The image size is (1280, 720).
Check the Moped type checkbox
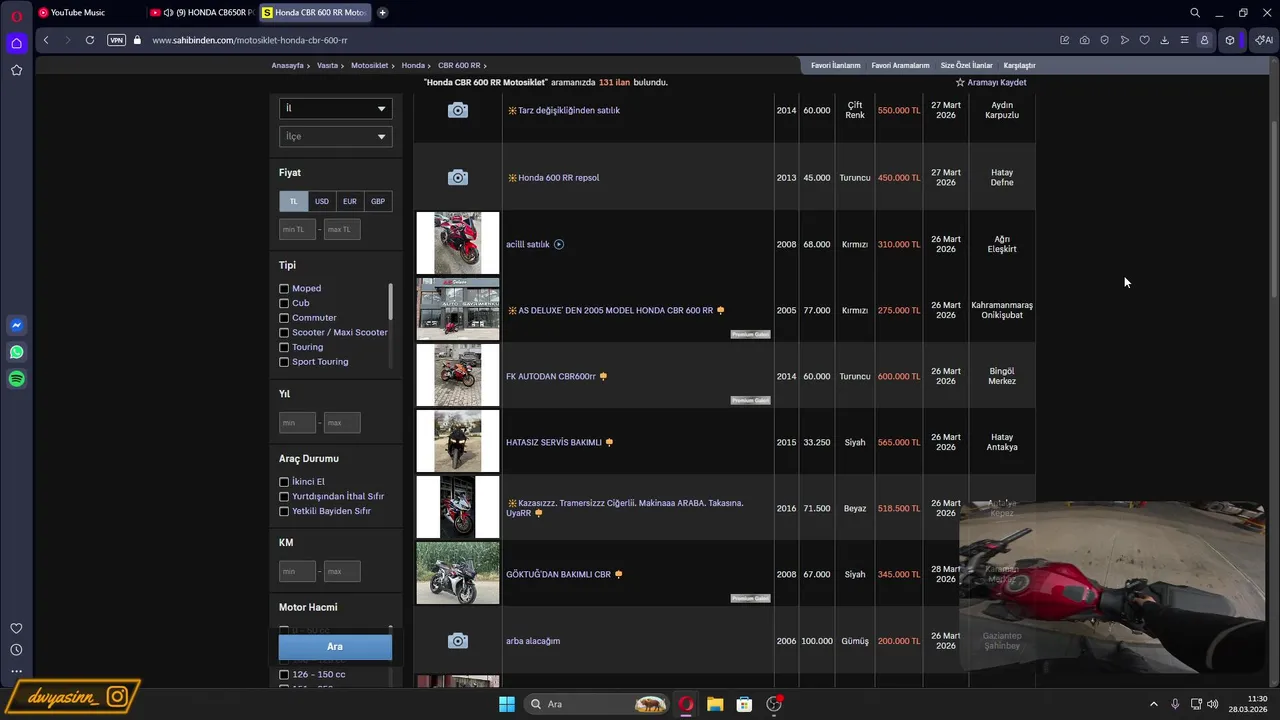tap(284, 289)
